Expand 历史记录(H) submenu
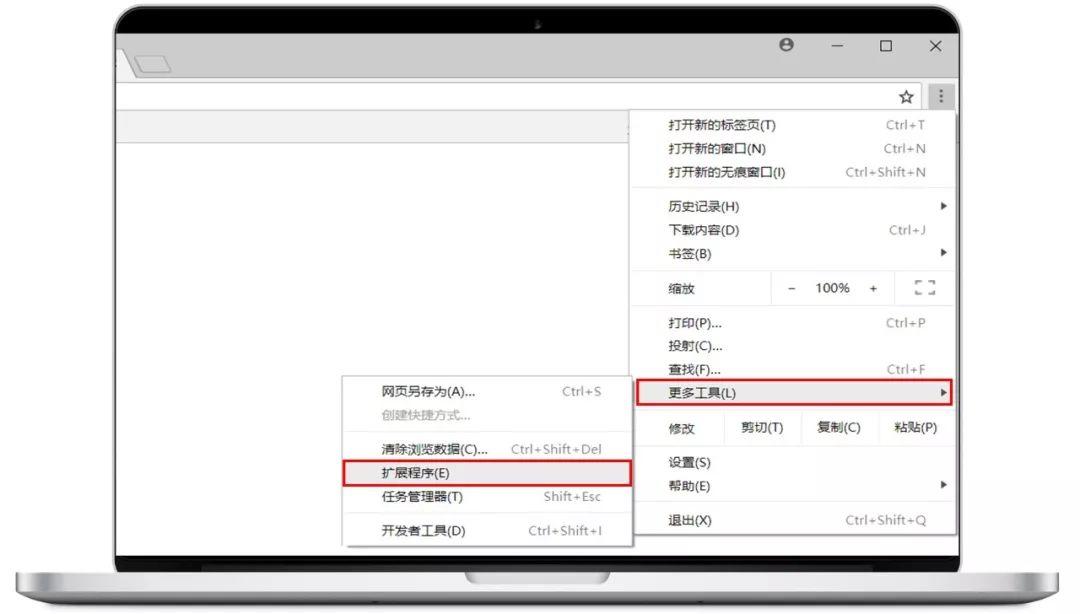Viewport: 1080px width, 614px height. (793, 206)
